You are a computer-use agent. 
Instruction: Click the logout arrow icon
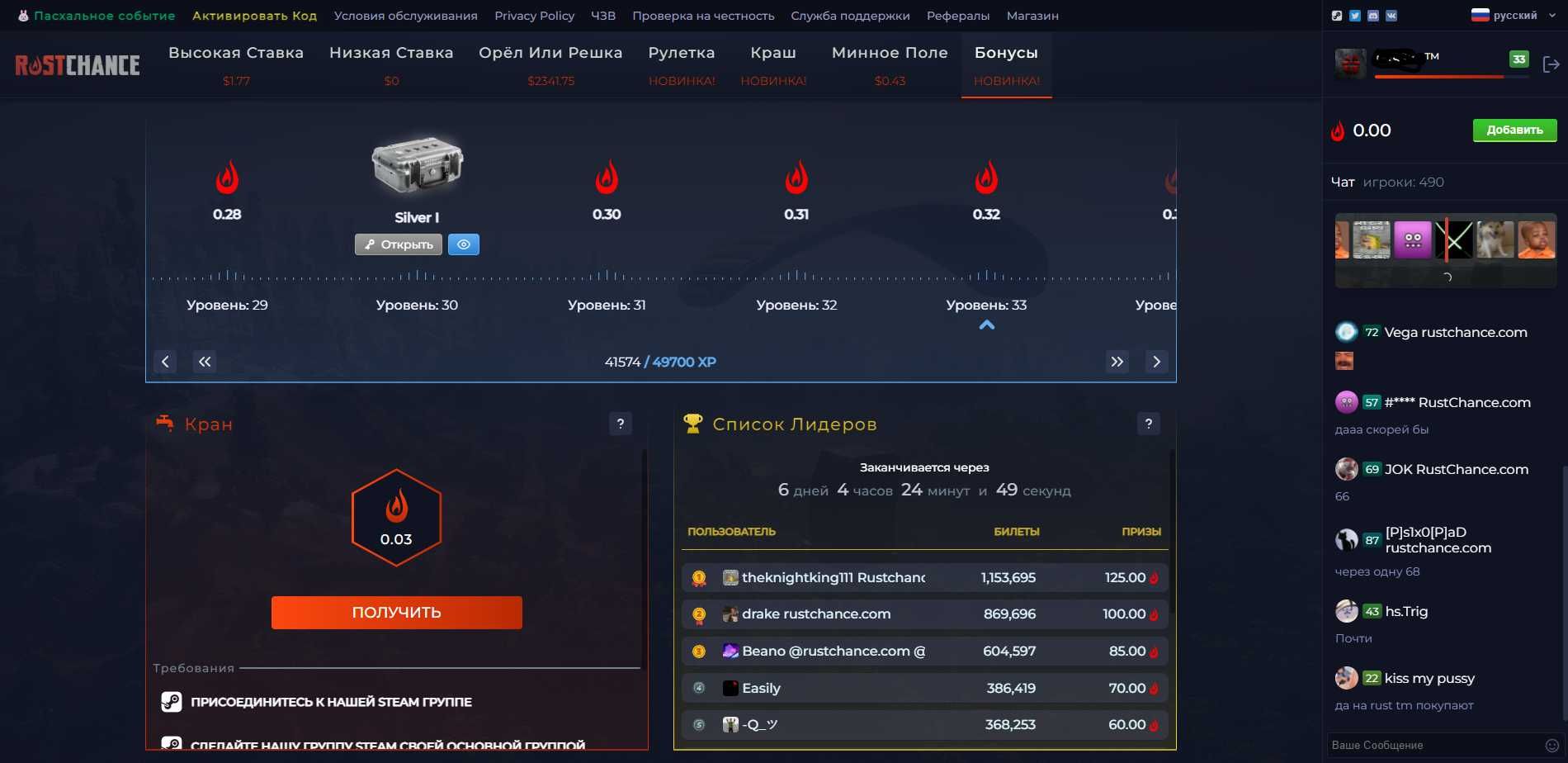[x=1551, y=64]
